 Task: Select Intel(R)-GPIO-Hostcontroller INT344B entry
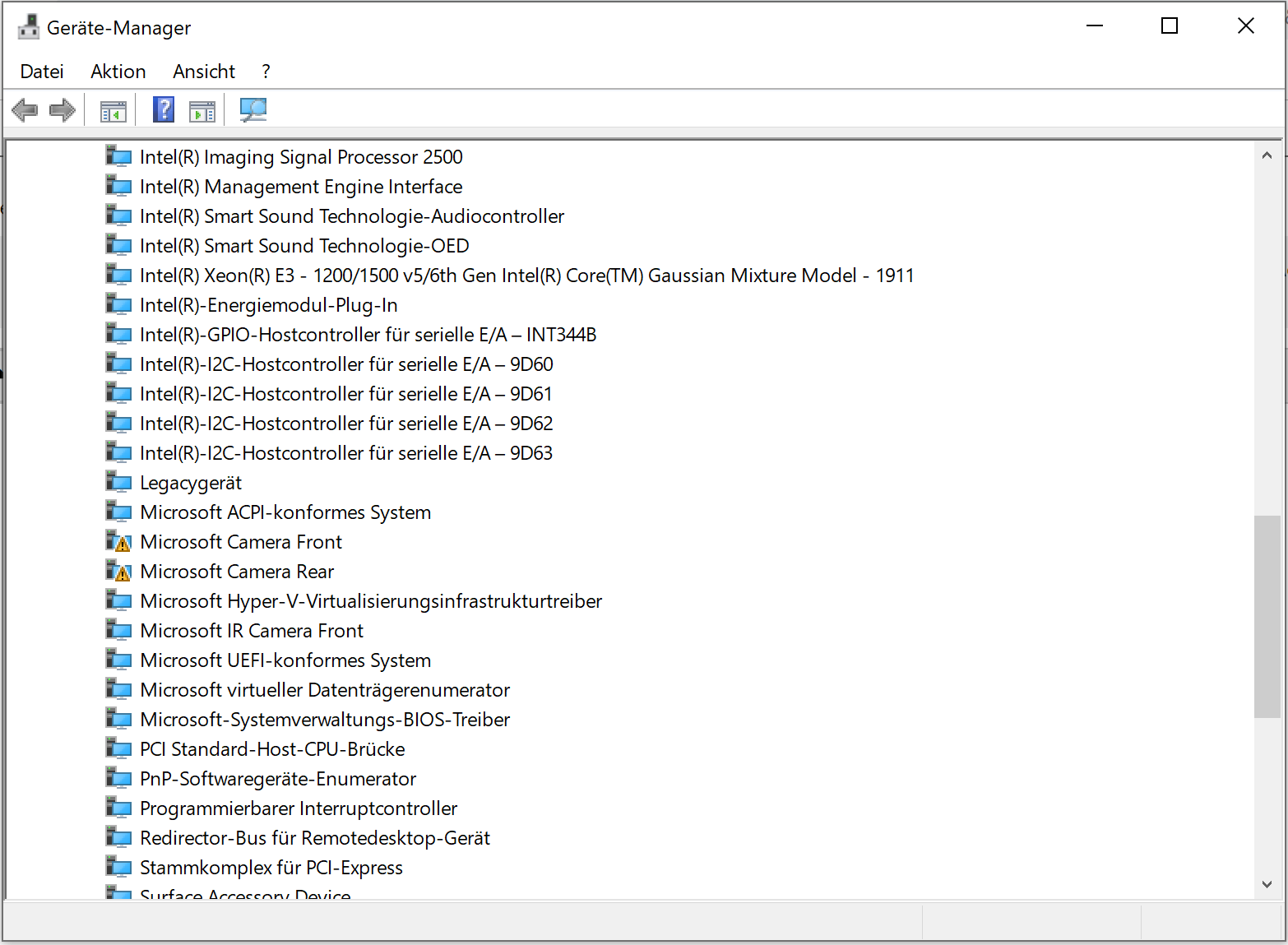point(368,335)
